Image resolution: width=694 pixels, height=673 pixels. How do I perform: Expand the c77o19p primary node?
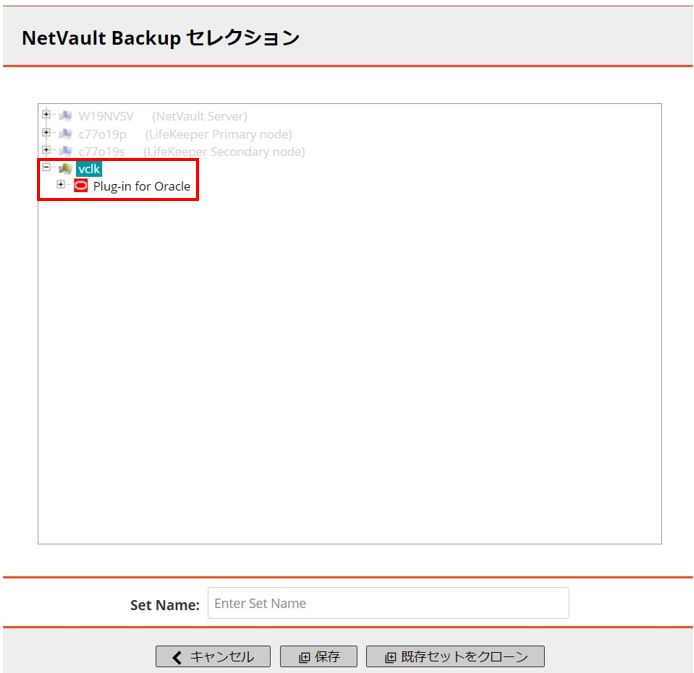coord(46,132)
